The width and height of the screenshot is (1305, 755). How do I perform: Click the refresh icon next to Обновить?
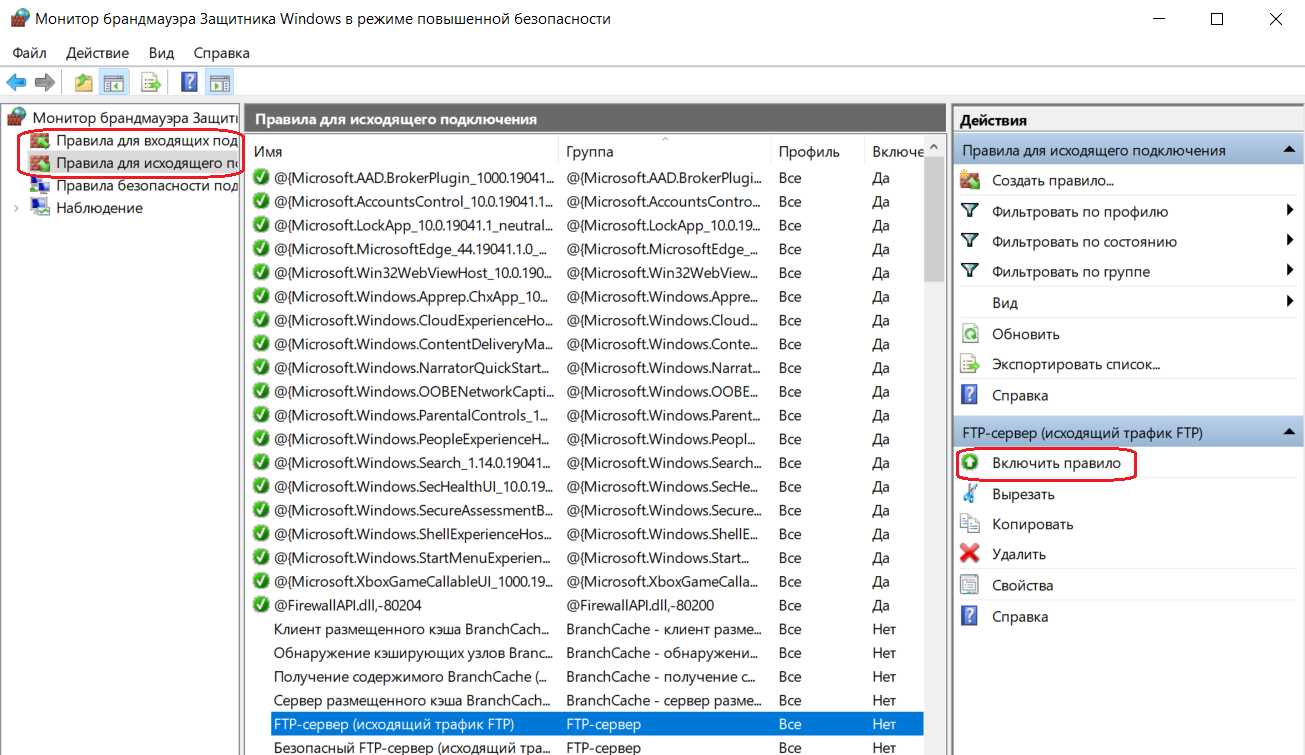tap(969, 334)
